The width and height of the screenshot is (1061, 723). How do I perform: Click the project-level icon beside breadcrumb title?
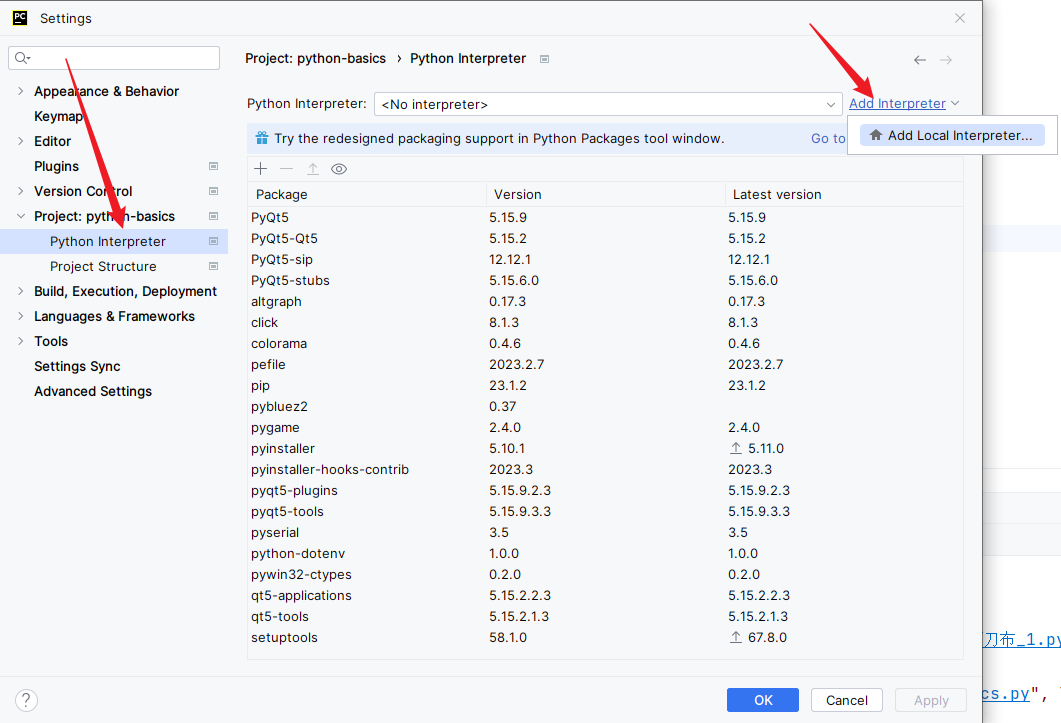[x=544, y=59]
